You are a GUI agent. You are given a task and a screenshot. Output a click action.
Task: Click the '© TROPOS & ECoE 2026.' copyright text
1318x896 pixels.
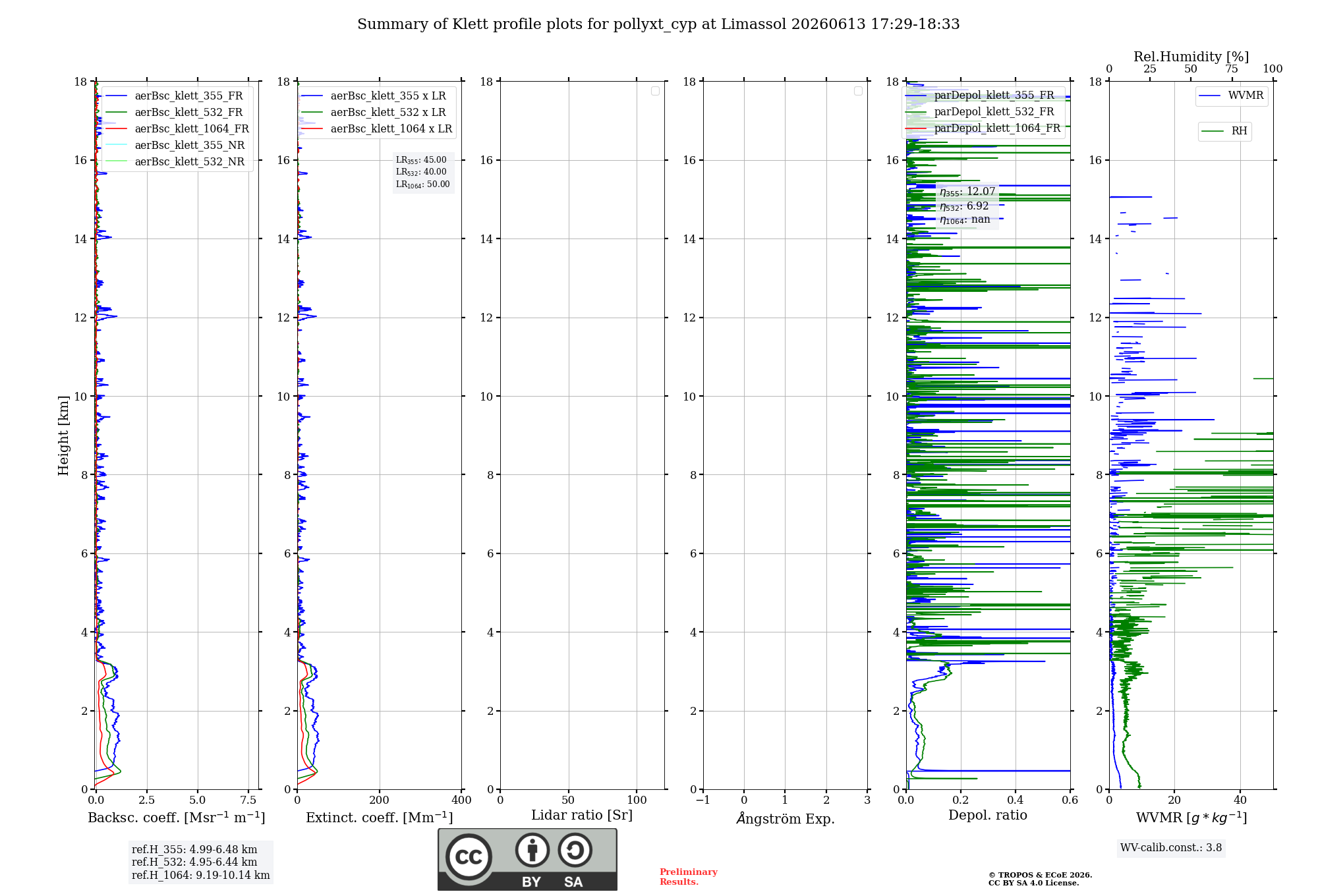click(1040, 875)
